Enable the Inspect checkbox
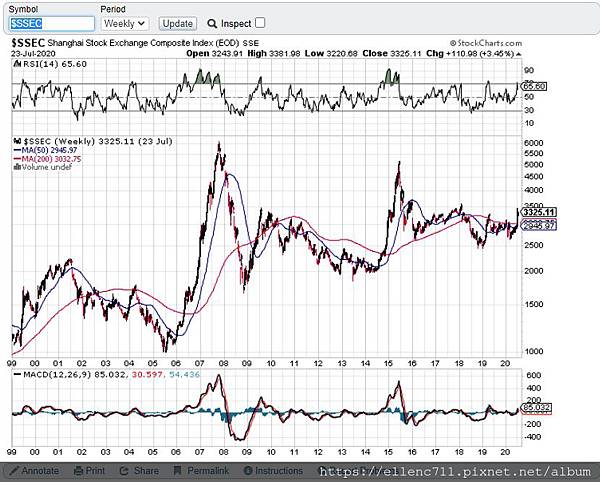Screen dimensions: 600x482 coord(260,23)
